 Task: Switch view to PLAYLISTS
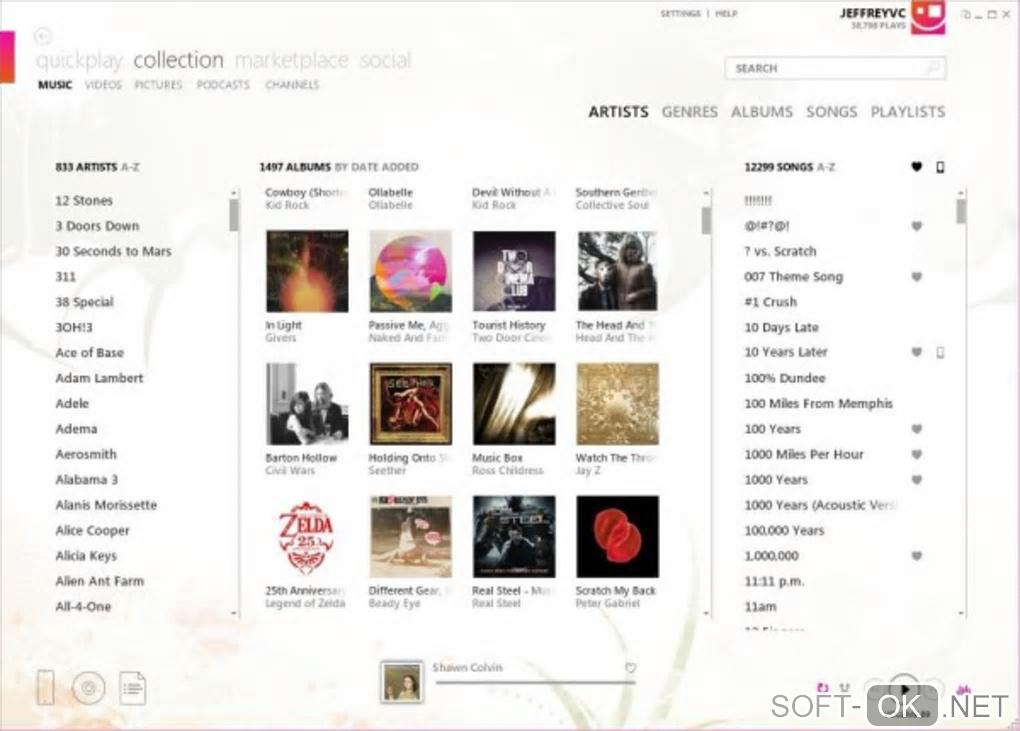click(908, 112)
